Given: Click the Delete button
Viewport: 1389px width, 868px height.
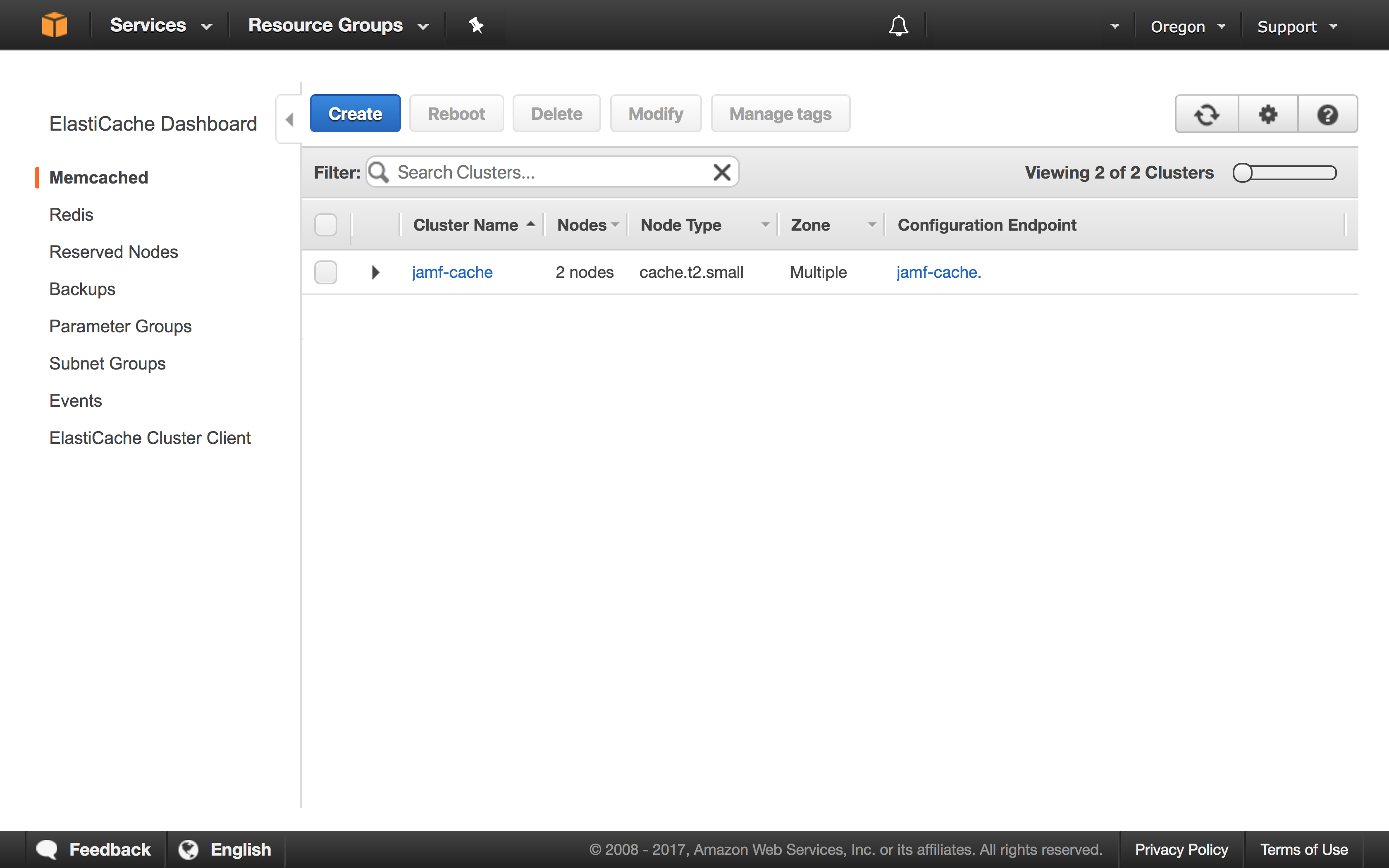Looking at the screenshot, I should pyautogui.click(x=556, y=114).
